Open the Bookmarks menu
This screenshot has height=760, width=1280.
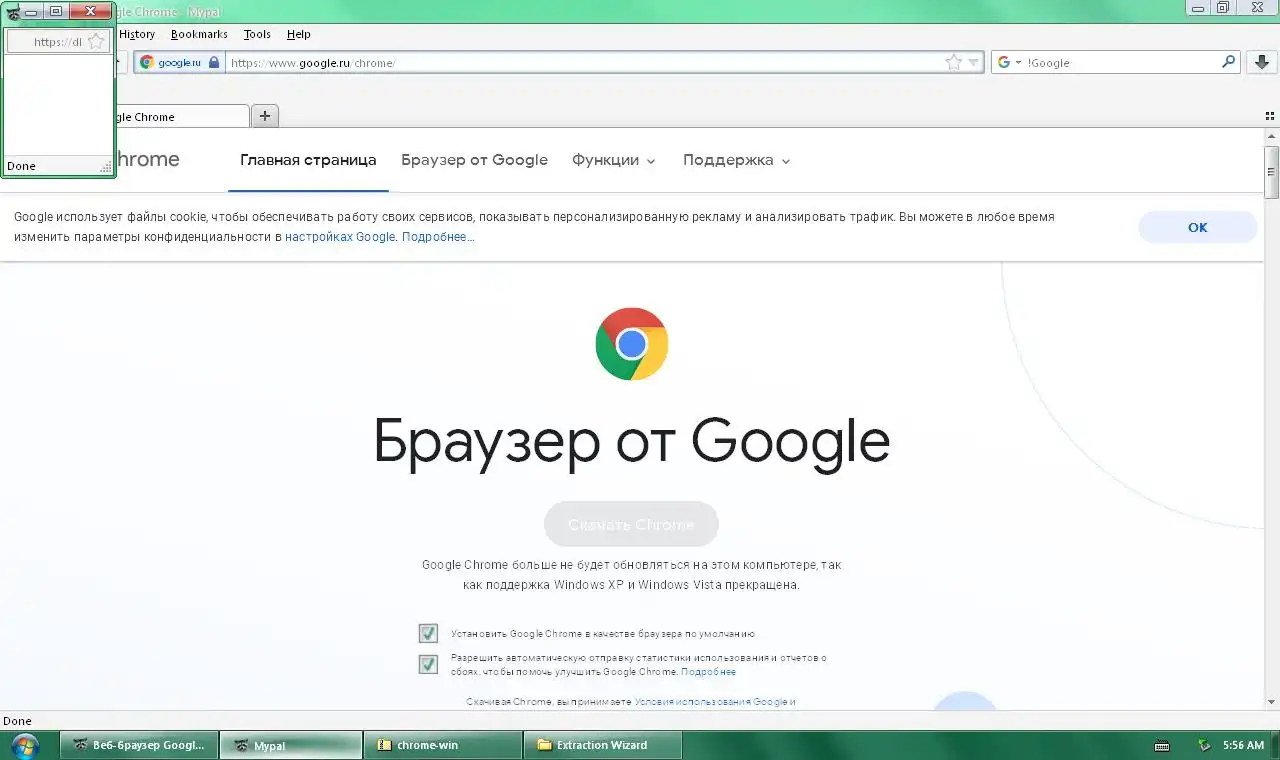199,34
